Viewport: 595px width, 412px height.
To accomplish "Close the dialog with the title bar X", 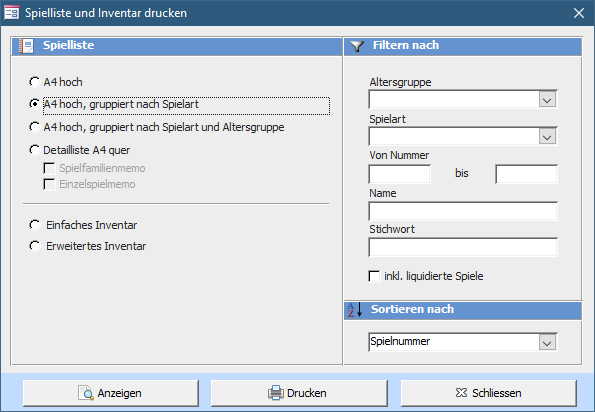I will (x=579, y=13).
